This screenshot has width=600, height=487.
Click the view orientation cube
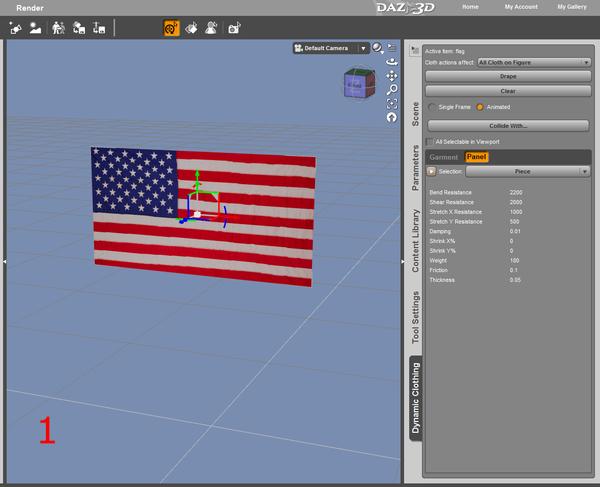coord(359,83)
